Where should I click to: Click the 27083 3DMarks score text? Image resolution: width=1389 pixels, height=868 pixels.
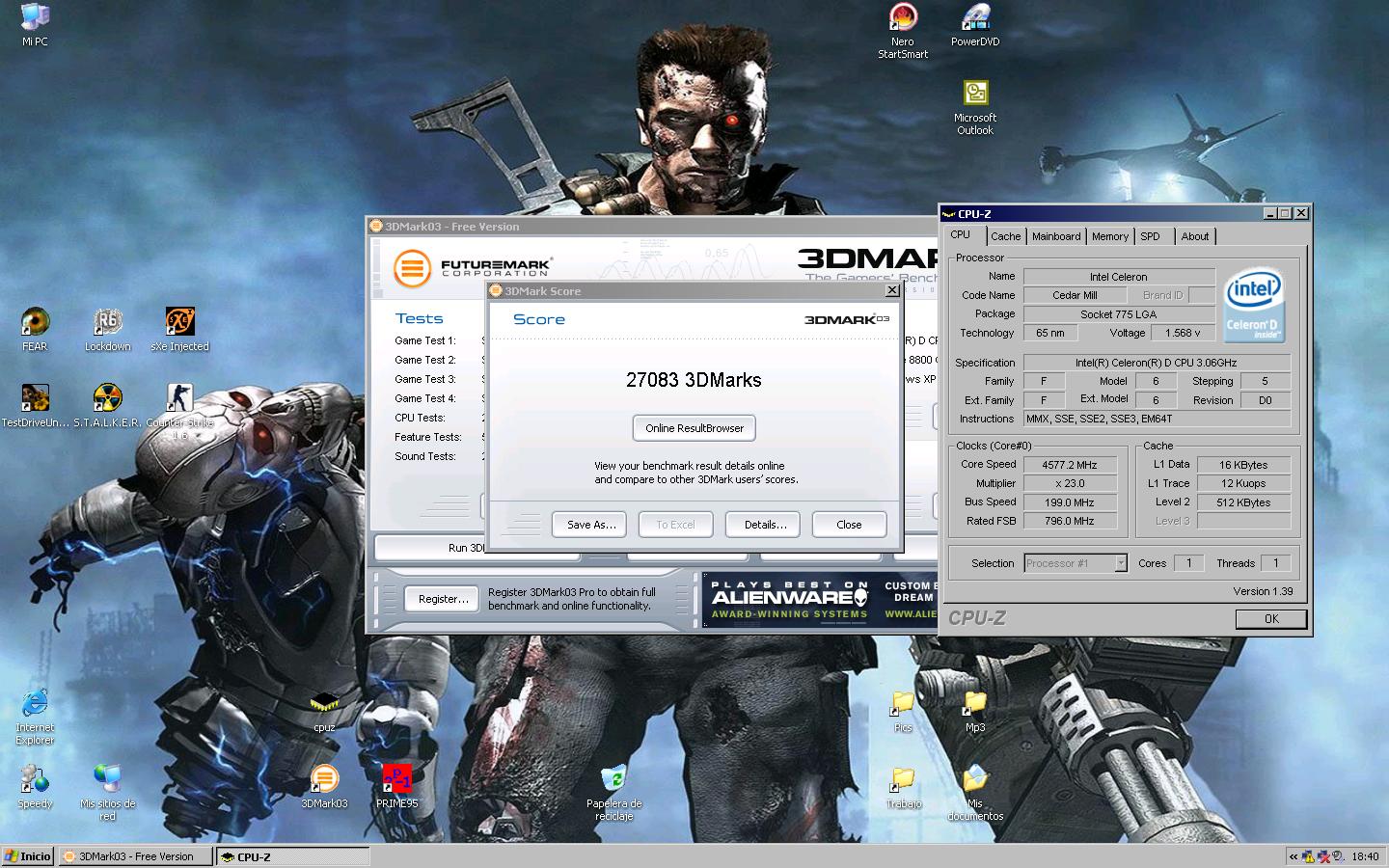[694, 380]
